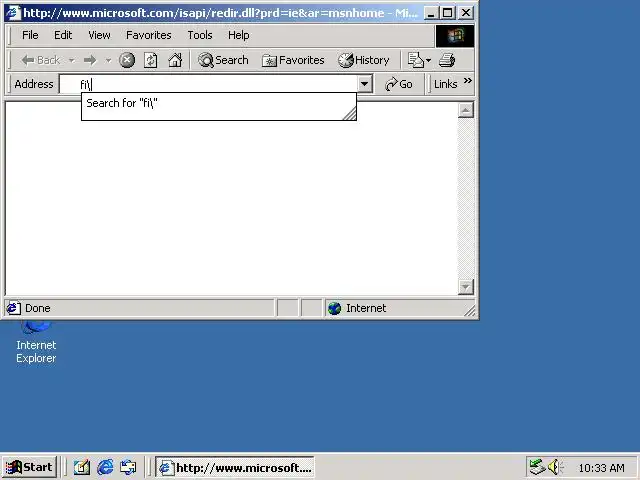Click the Back navigation button

point(40,60)
